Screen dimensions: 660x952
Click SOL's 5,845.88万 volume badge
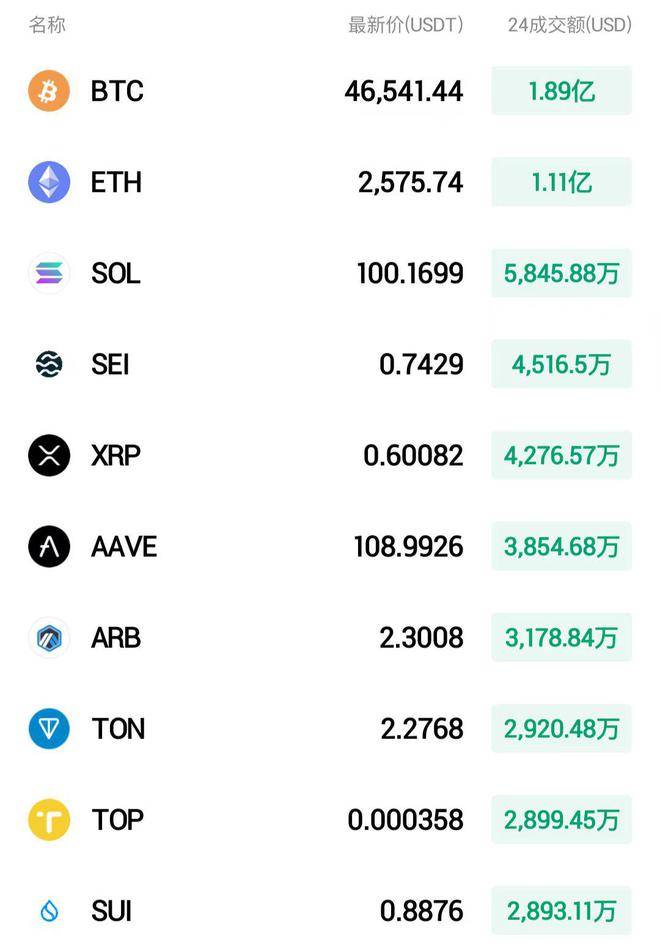(562, 273)
